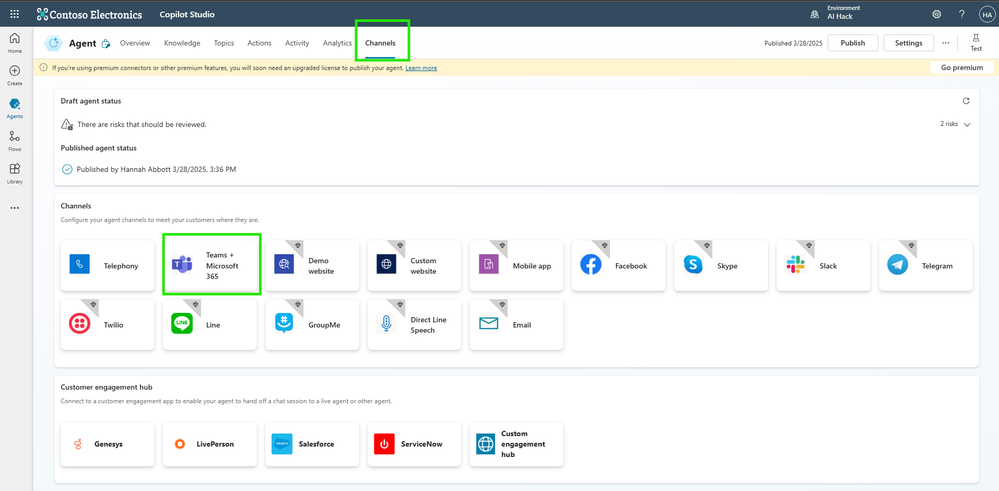Switch to the Analytics tab
This screenshot has width=999, height=491.
click(337, 43)
